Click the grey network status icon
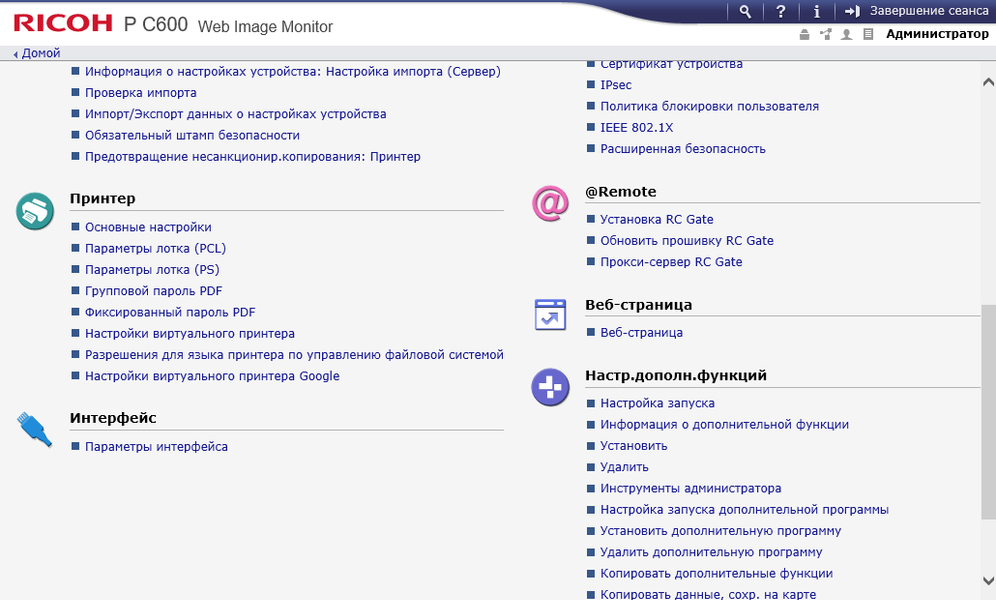Viewport: 996px width, 600px height. coord(825,35)
